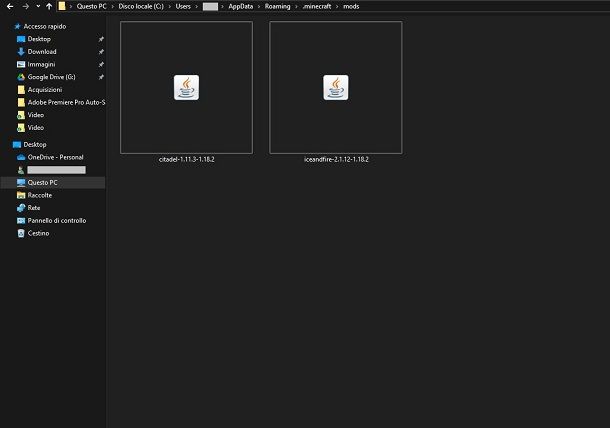Go forward with the right arrow button

pyautogui.click(x=26, y=7)
